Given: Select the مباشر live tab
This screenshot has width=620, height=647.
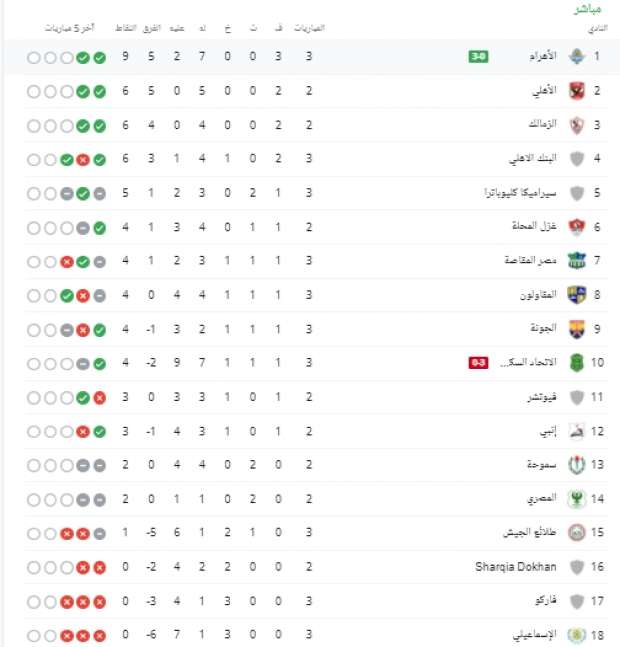Looking at the screenshot, I should (587, 9).
